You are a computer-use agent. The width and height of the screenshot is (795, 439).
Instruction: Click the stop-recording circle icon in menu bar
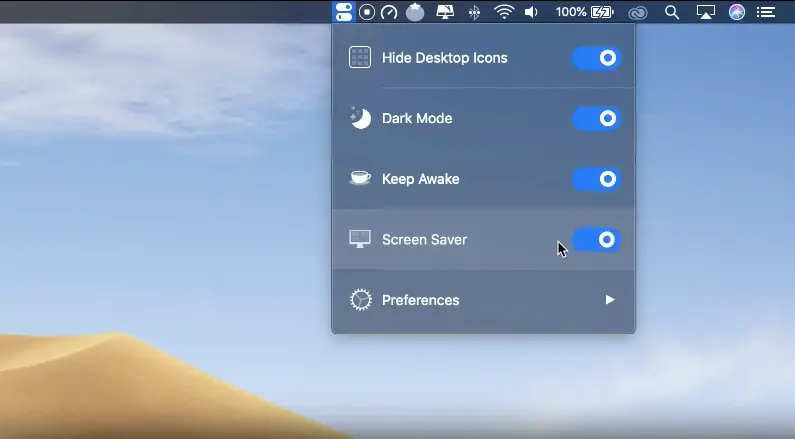(367, 12)
